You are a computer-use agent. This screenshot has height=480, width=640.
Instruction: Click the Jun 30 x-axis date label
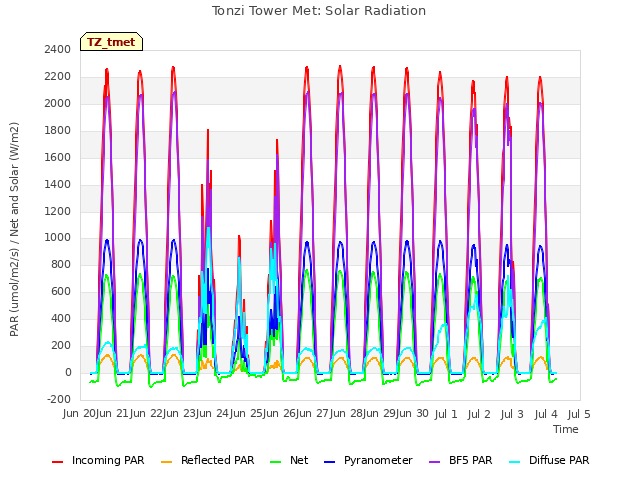point(412,413)
